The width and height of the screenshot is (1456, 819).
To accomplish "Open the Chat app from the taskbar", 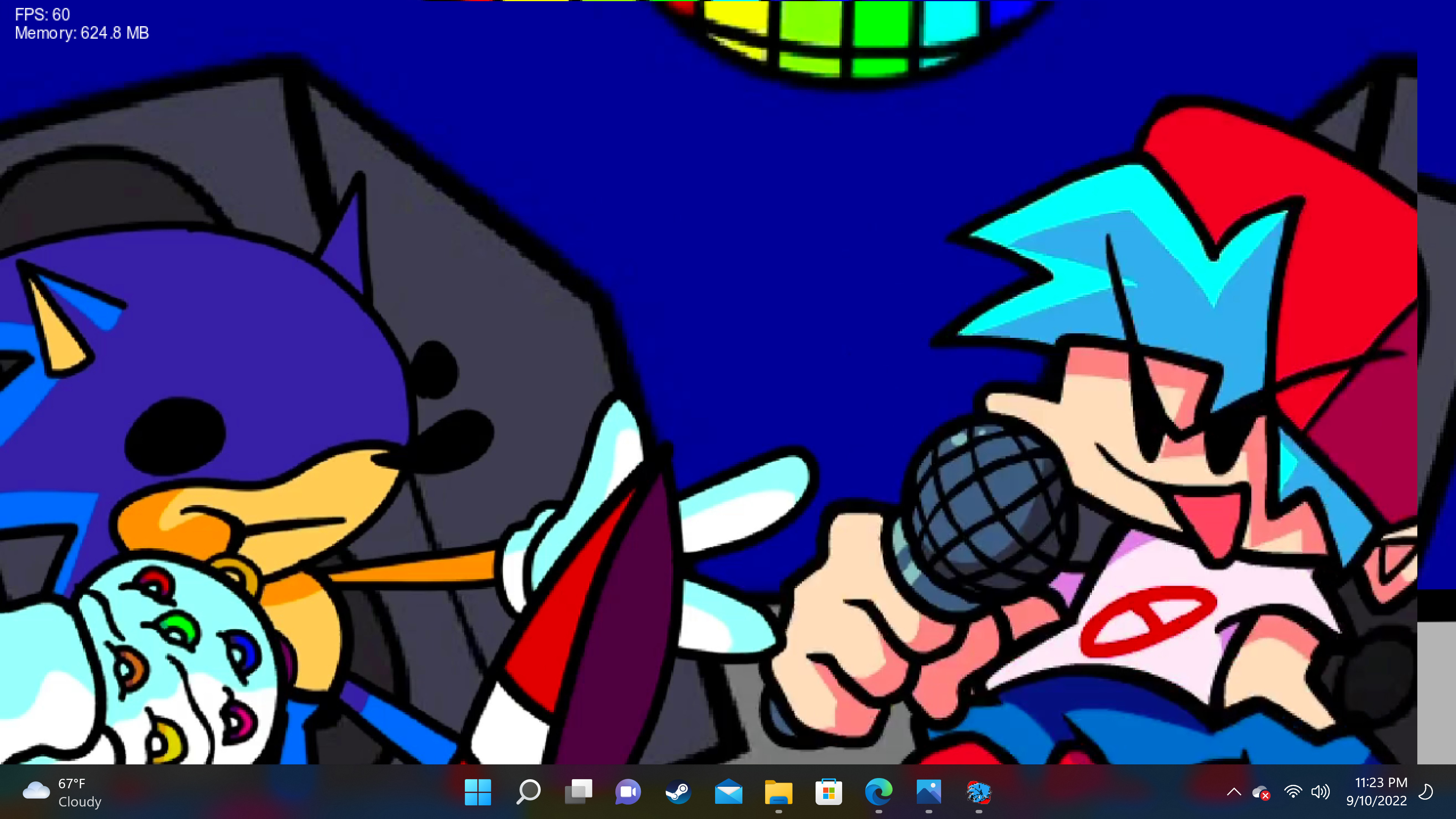I will point(628,792).
